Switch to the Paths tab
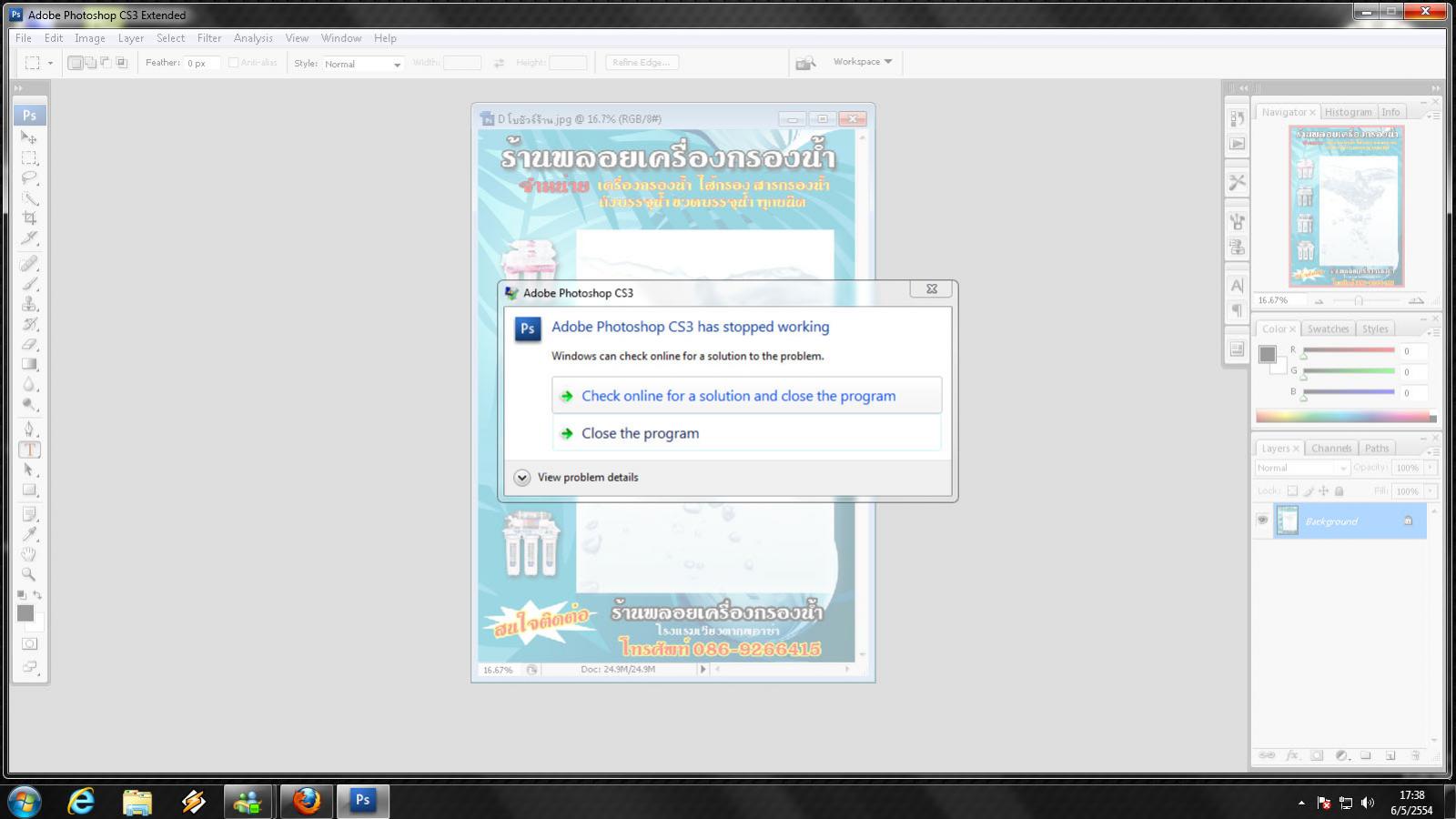 tap(1377, 448)
